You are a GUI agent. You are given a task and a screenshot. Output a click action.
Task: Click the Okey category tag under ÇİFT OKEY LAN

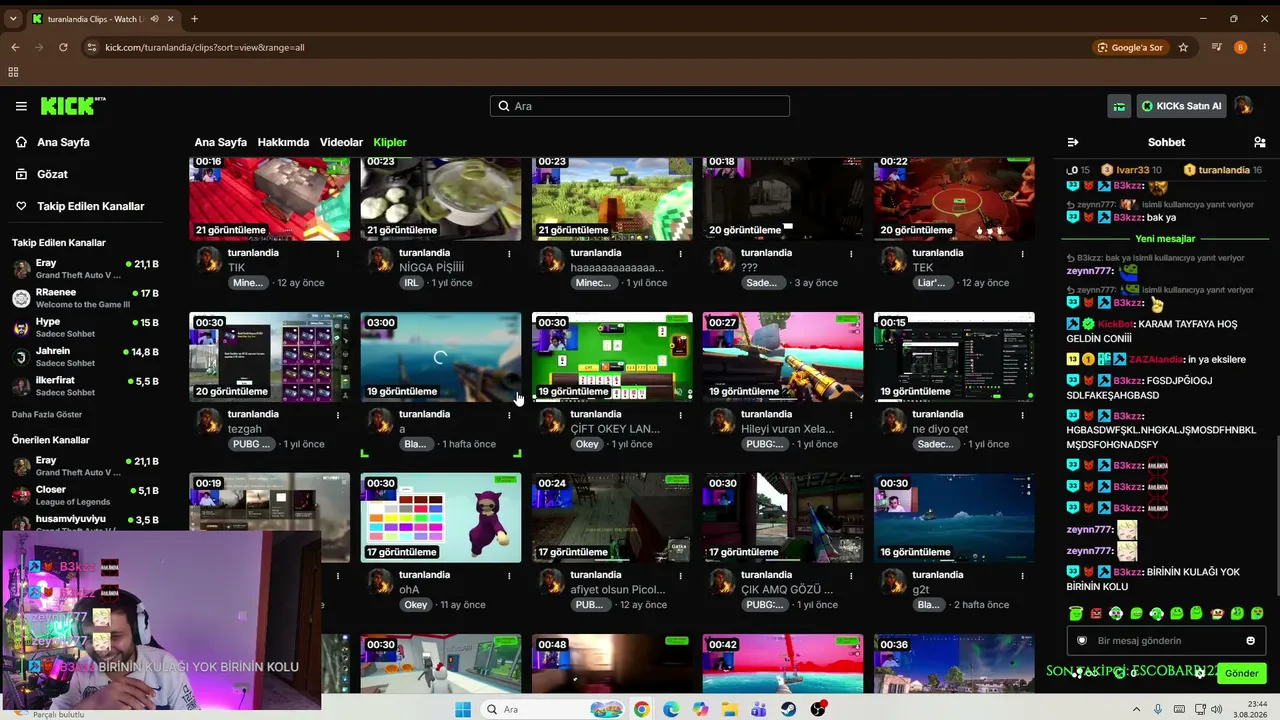pyautogui.click(x=587, y=444)
